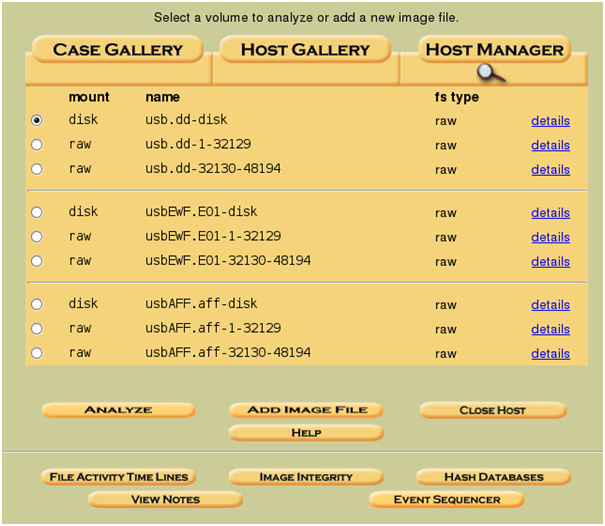Click the name text usb.dd-disk
This screenshot has height=526, width=605.
click(186, 120)
